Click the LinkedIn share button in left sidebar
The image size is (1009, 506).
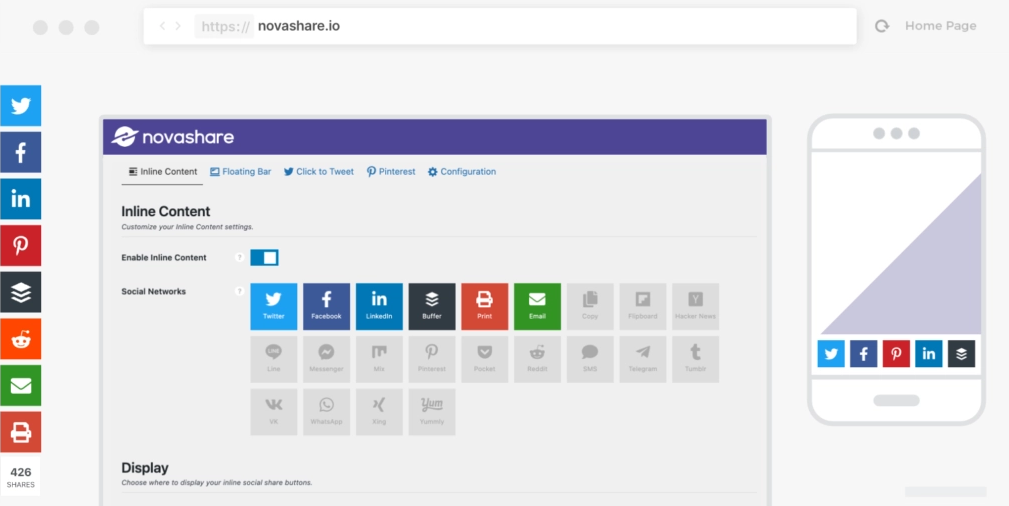click(21, 199)
